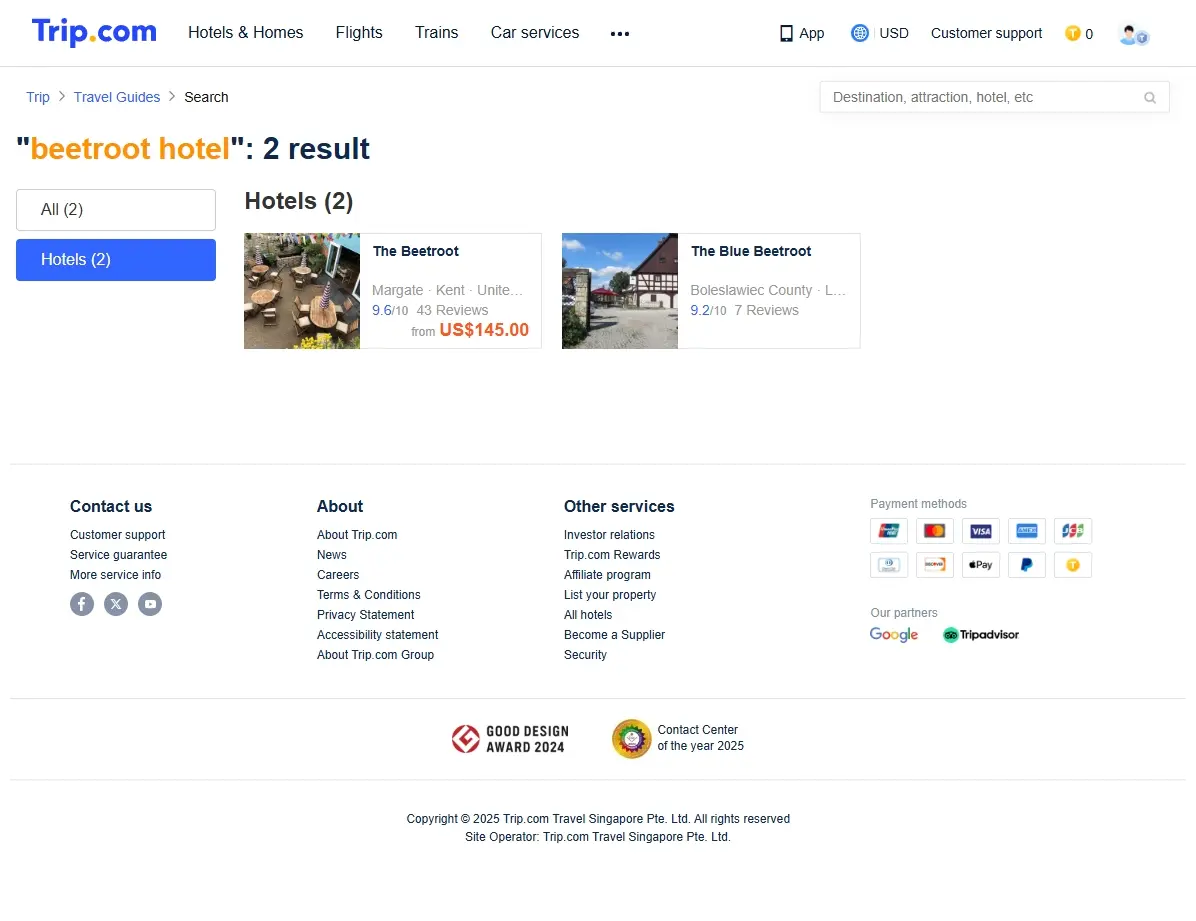Open Affiliate program link

(x=607, y=575)
